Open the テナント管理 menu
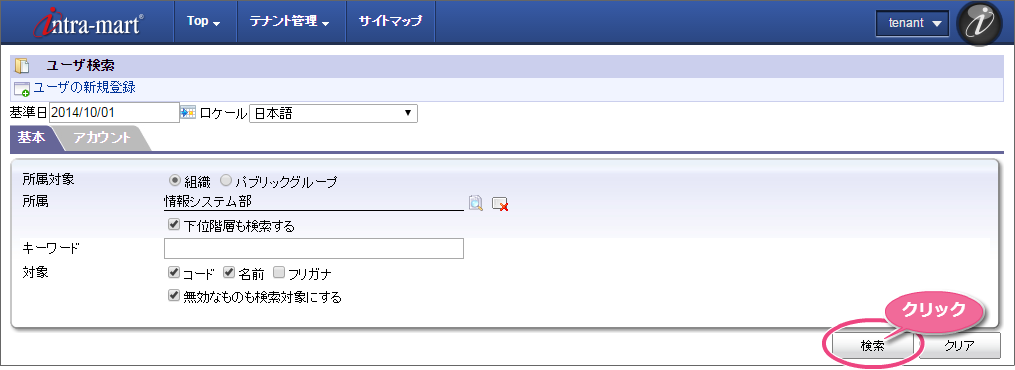The image size is (1015, 370). coord(289,21)
